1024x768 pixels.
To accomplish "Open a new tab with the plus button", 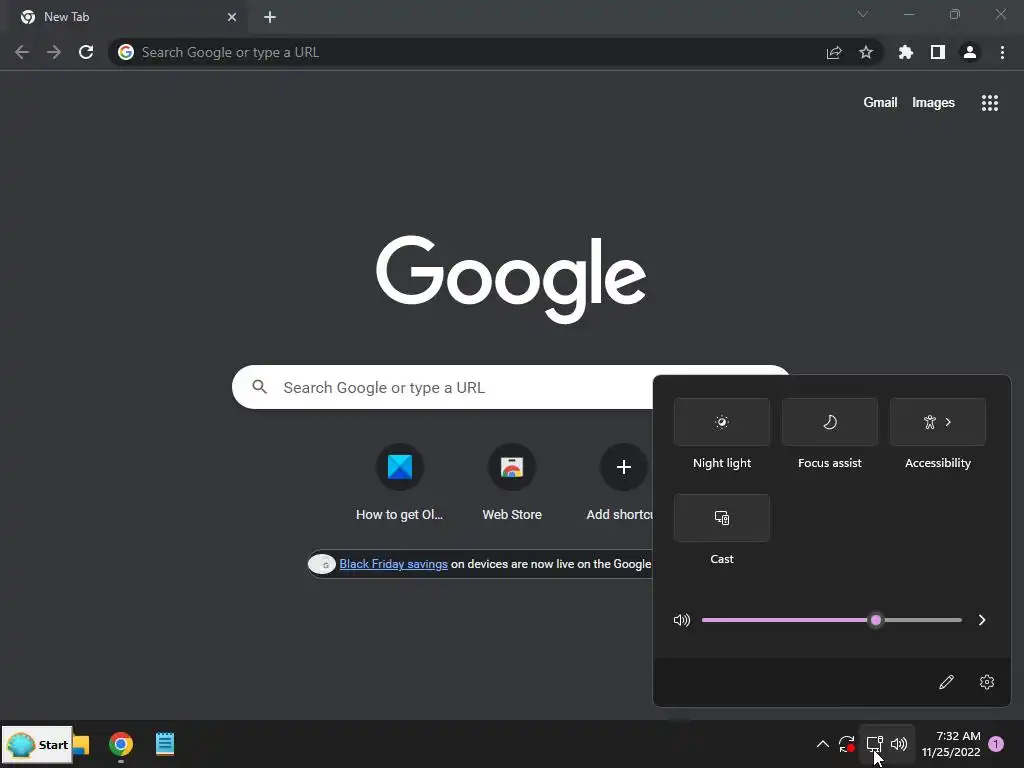I will [x=270, y=17].
